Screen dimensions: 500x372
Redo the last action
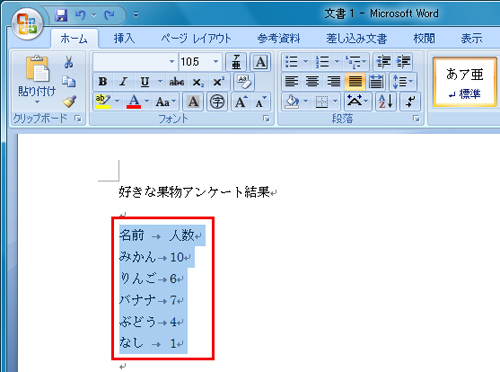(x=109, y=15)
